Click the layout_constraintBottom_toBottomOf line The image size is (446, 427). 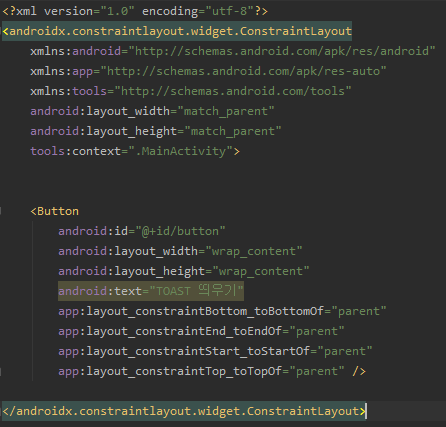[222, 311]
